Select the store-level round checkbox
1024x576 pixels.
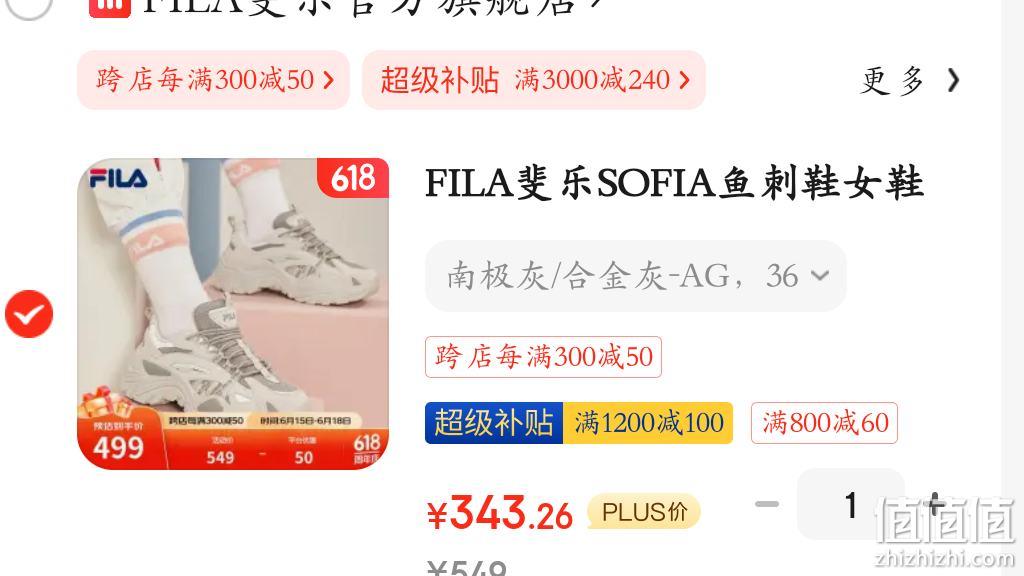(x=29, y=7)
